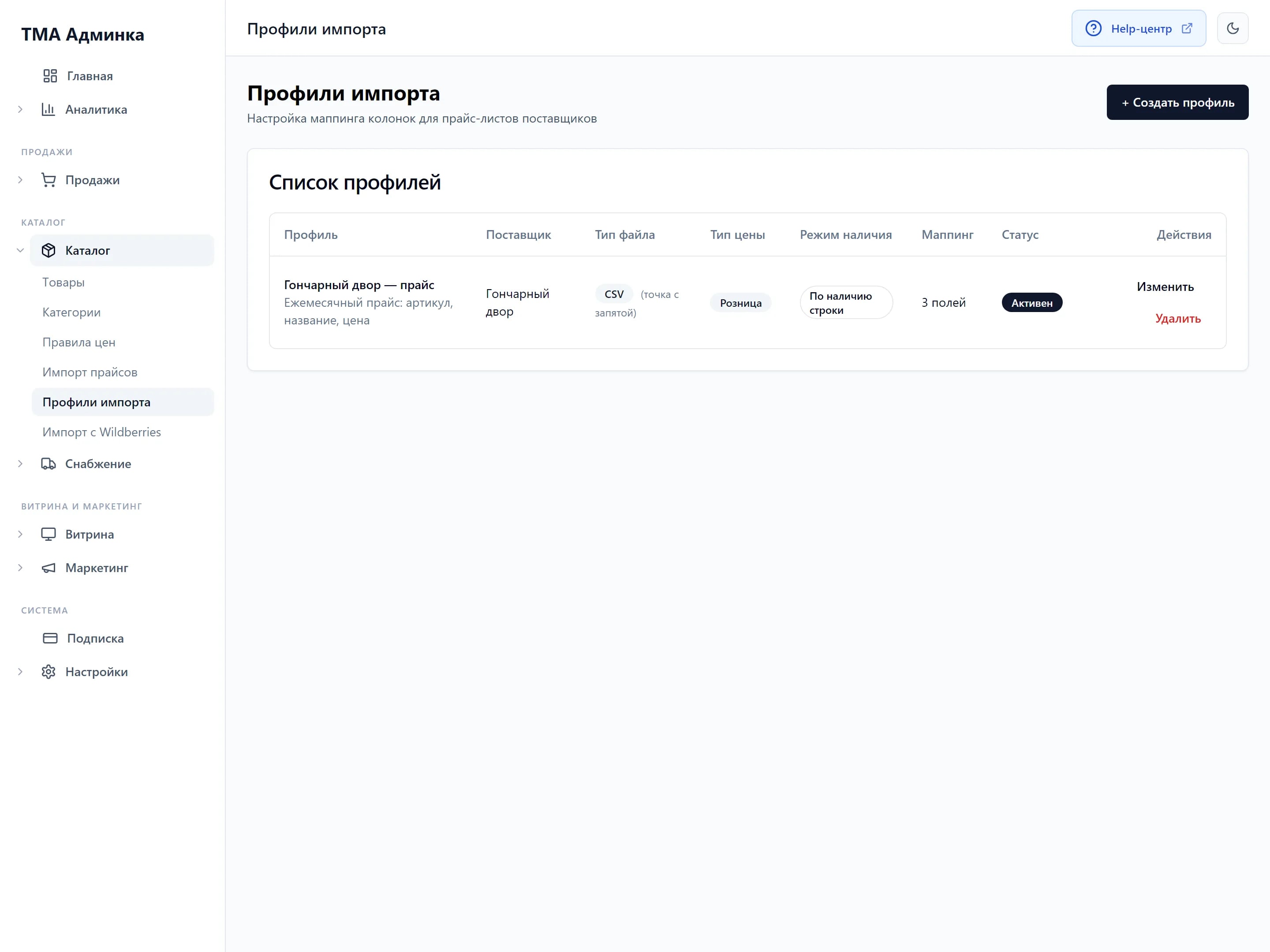The height and width of the screenshot is (952, 1270).
Task: Click the Главная dashboard grid icon
Action: (x=50, y=76)
